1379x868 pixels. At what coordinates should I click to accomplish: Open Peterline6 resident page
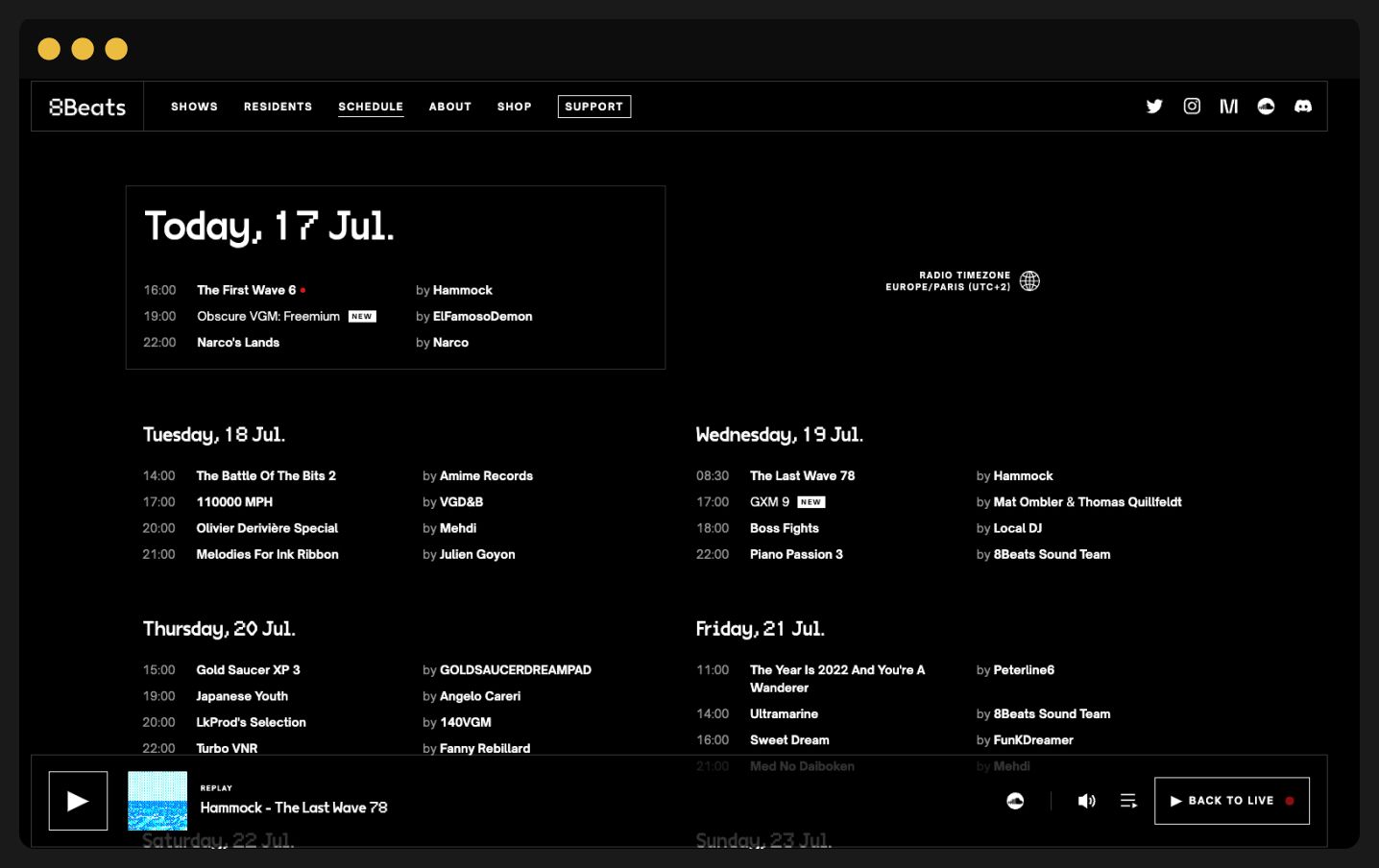[x=1024, y=670]
